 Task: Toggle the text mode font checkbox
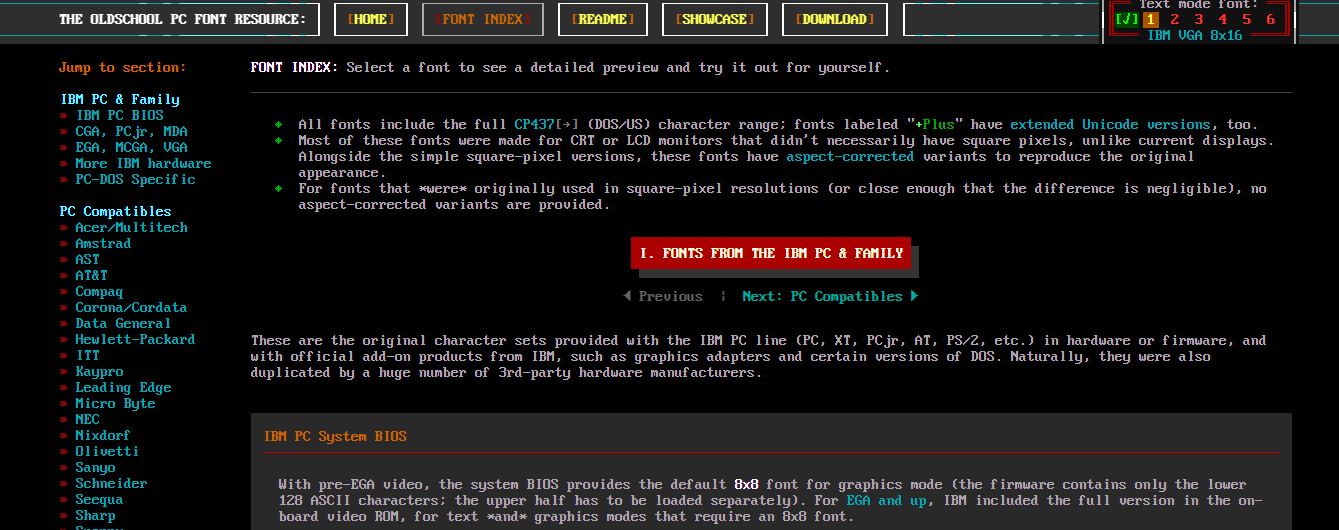(x=1127, y=19)
